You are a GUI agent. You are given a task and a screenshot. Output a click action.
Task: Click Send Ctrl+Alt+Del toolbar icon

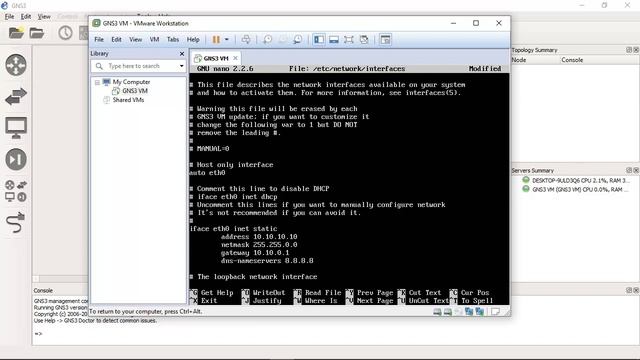click(x=246, y=40)
